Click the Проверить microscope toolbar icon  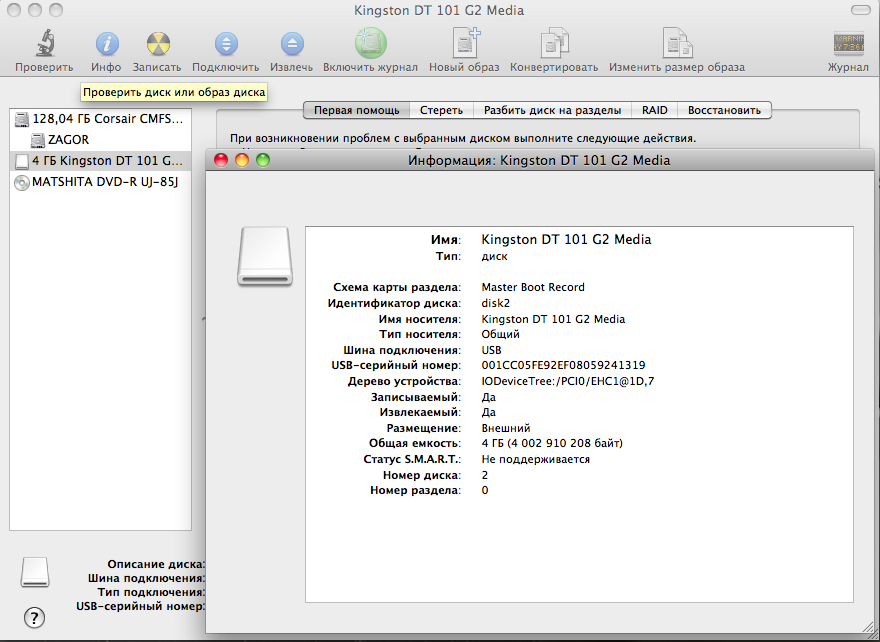[x=45, y=43]
